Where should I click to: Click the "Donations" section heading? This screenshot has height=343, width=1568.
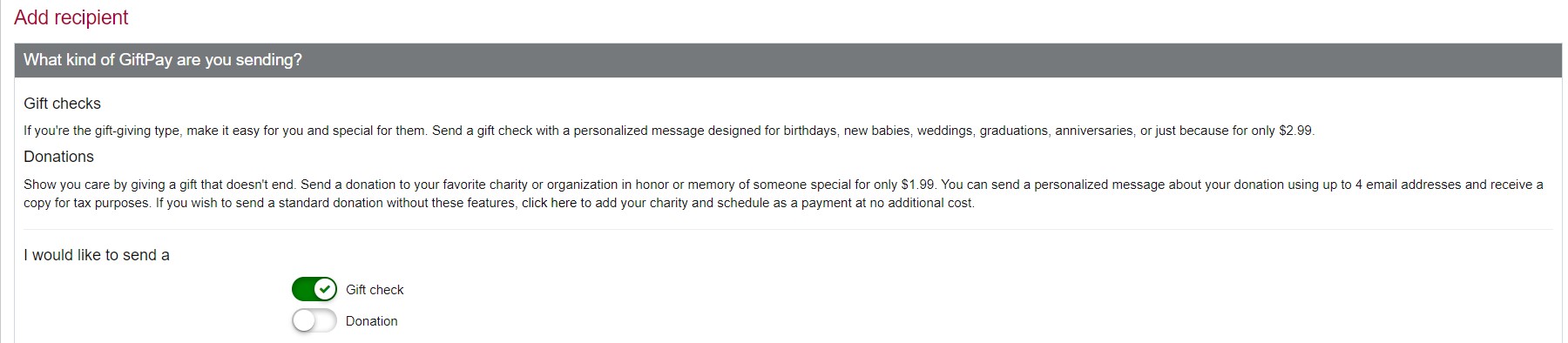pyautogui.click(x=58, y=157)
